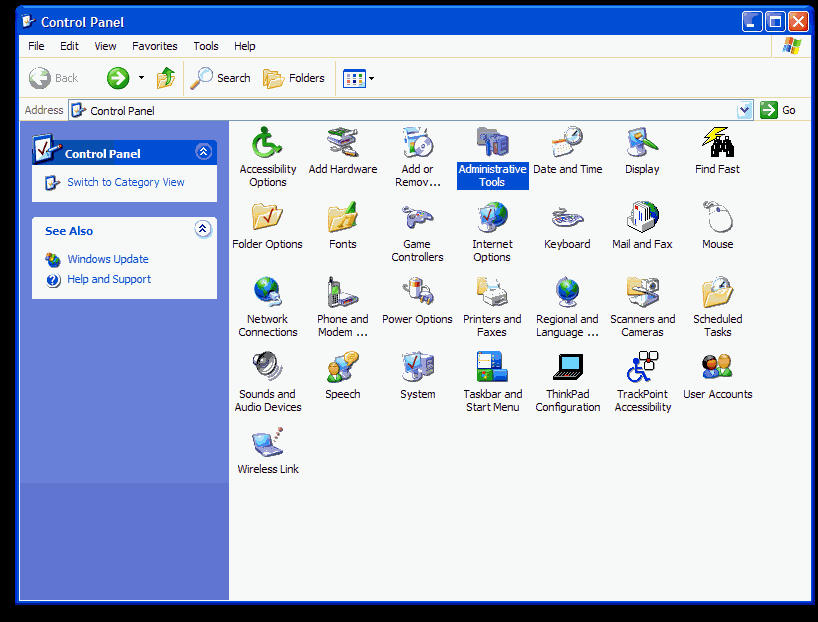Screen dimensions: 818x622
Task: Expand the Forward button history arrow
Action: [x=141, y=78]
